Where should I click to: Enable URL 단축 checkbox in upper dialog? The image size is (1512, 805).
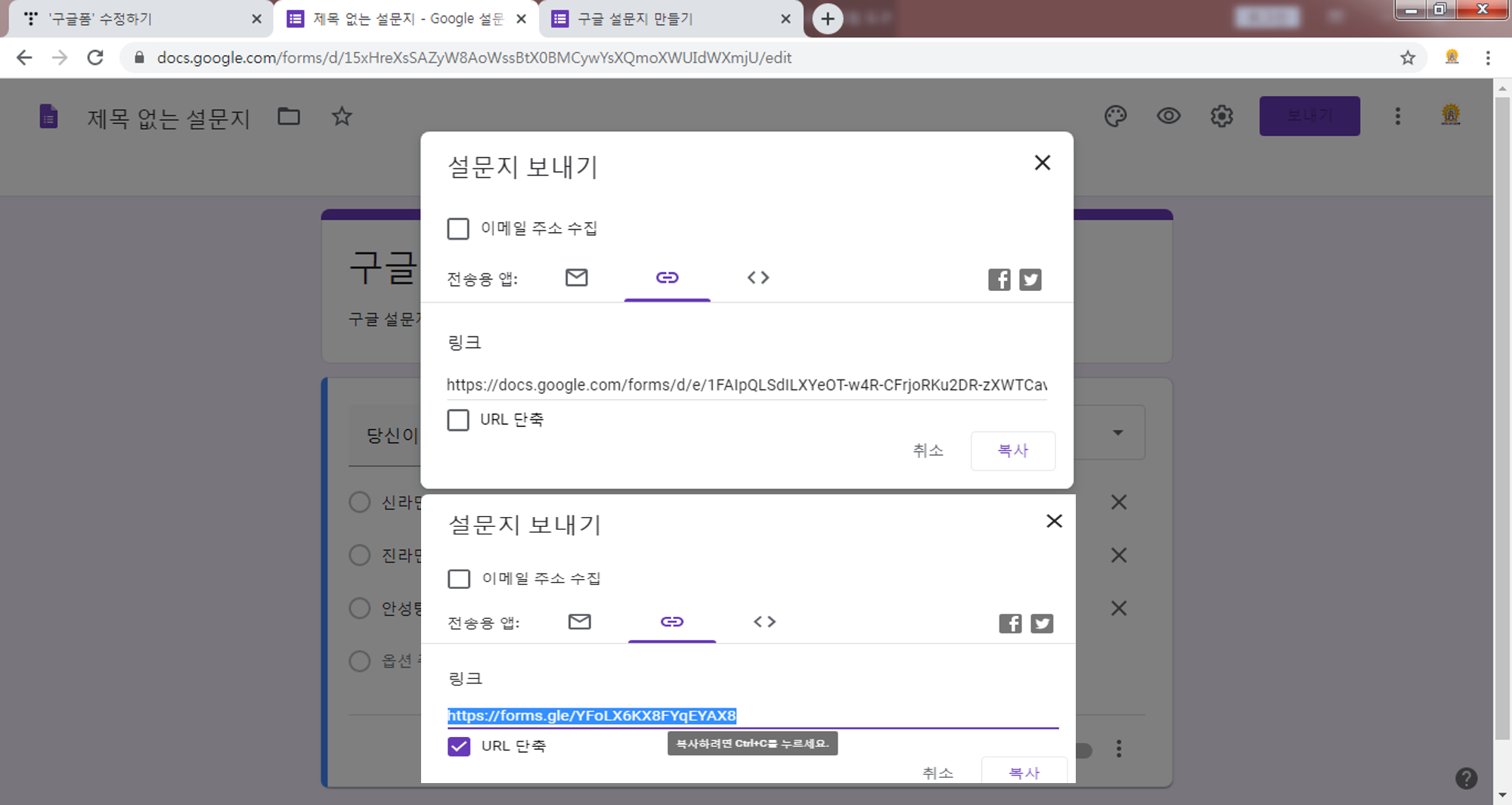[458, 420]
